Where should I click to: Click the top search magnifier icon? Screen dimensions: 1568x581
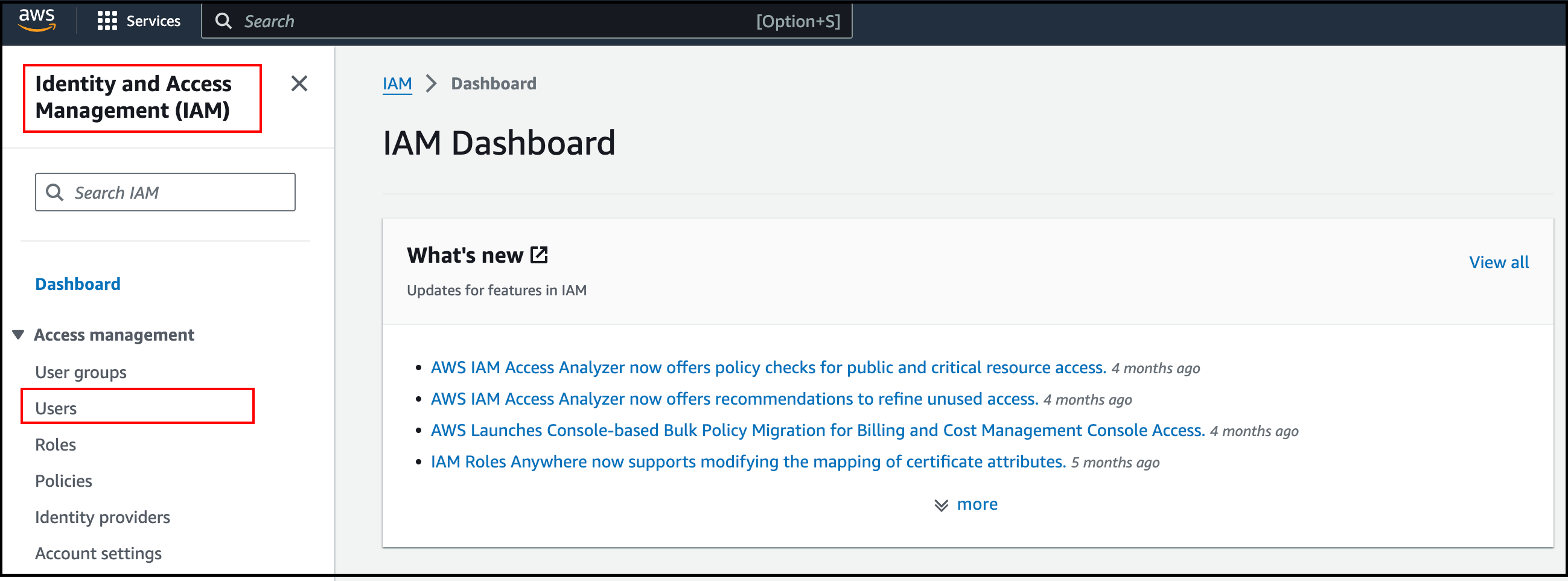coord(224,21)
